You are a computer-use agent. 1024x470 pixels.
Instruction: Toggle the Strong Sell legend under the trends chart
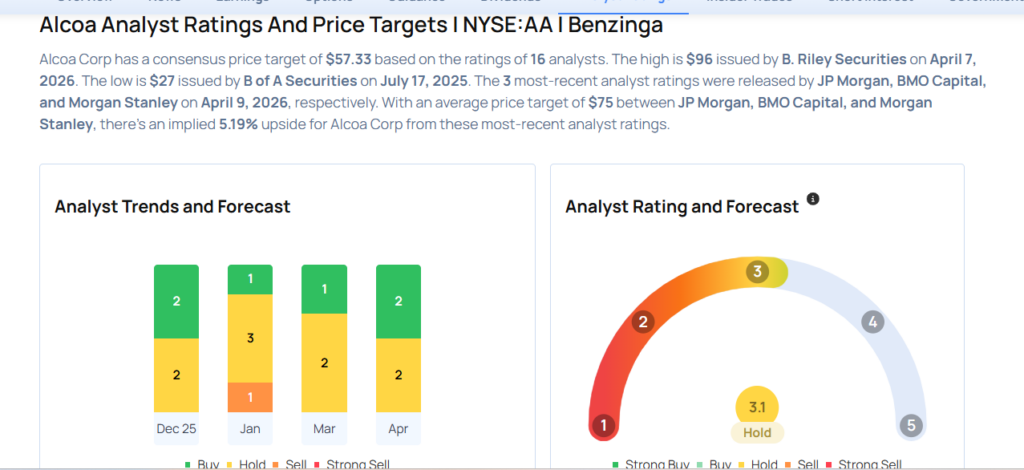point(354,464)
